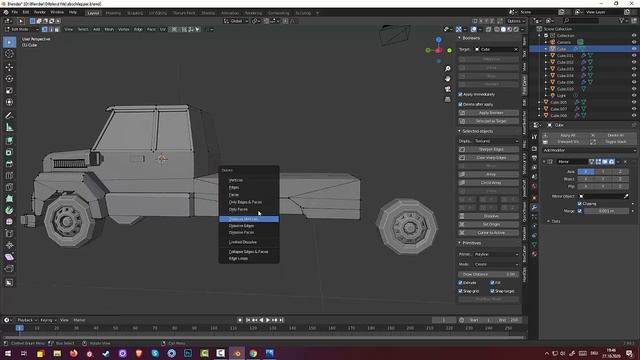Open the Mode Create dropdown

pyautogui.click(x=496, y=264)
